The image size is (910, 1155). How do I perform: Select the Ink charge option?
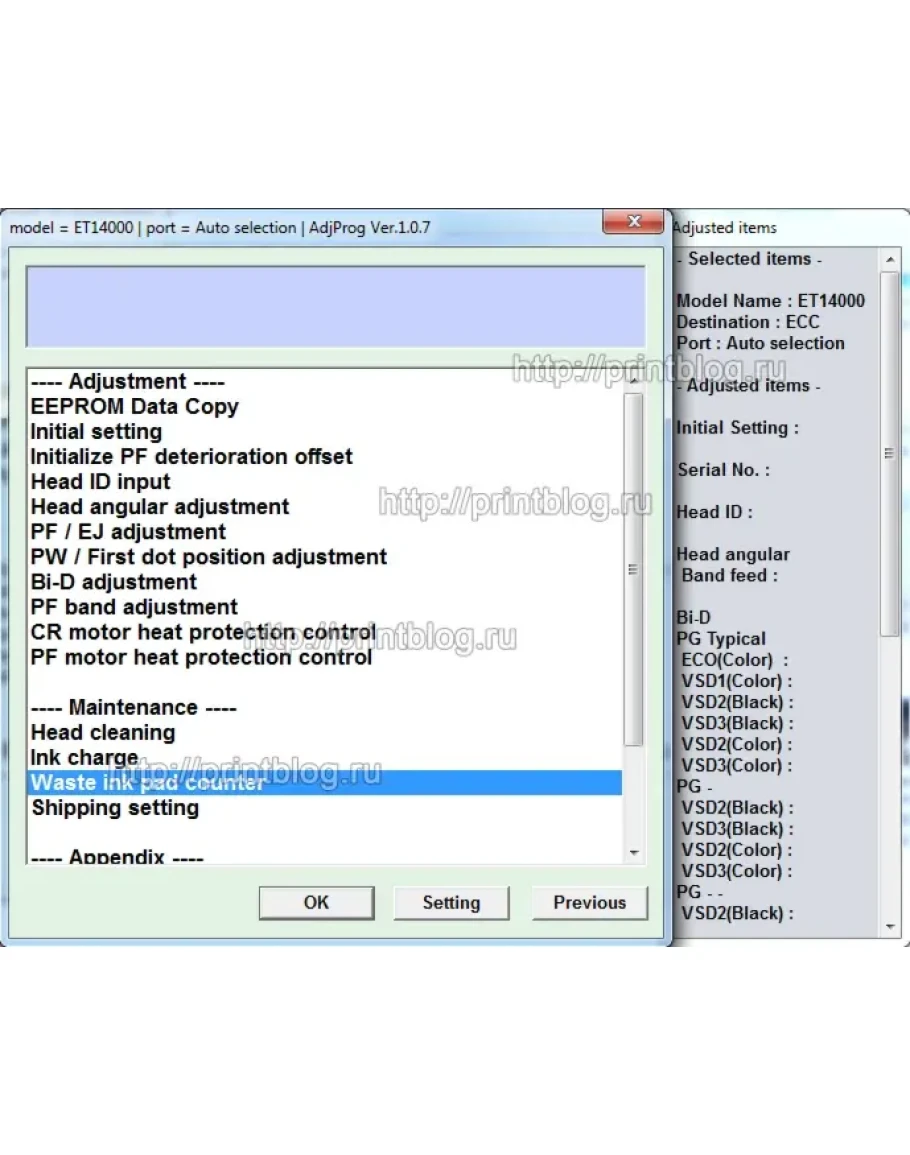(x=84, y=758)
